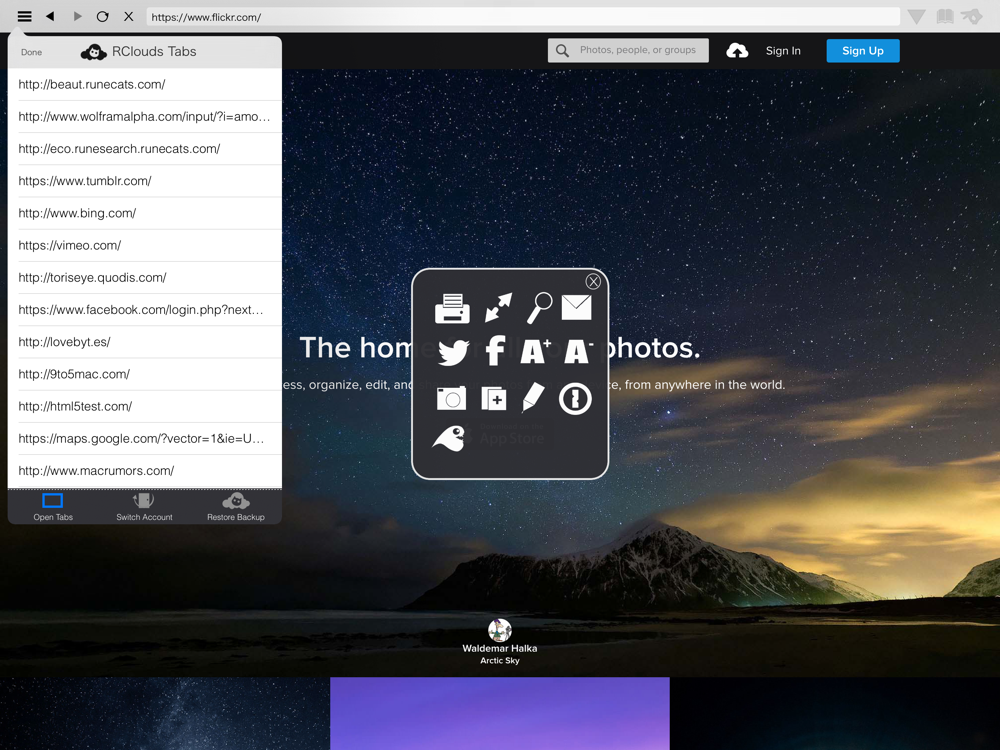Screen dimensions: 1000x750
Task: Open the https://www.tumblr.com/ entry
Action: 145,181
